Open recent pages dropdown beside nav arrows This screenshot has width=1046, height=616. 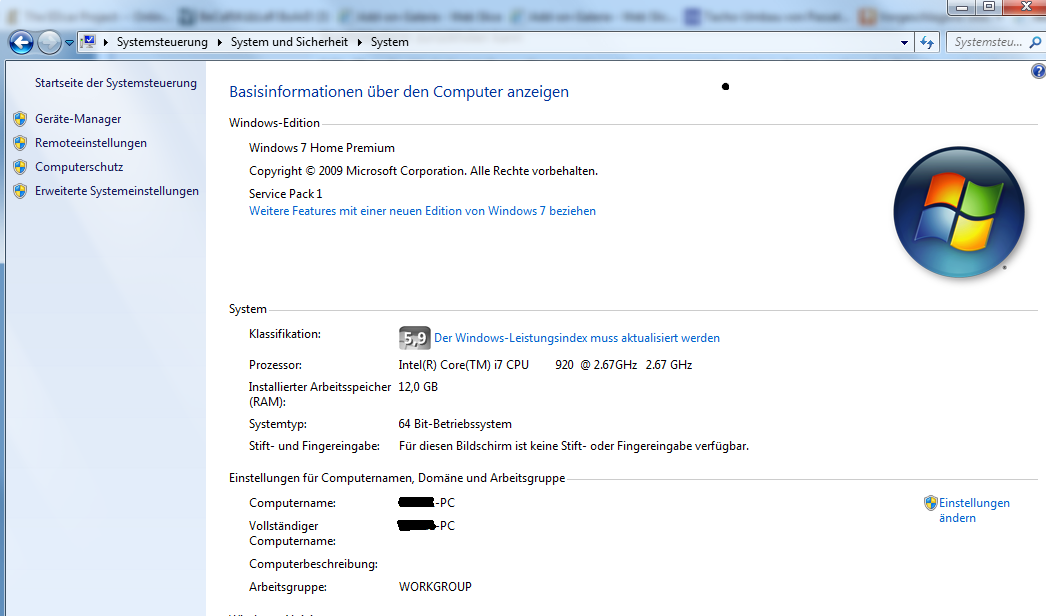(x=69, y=43)
